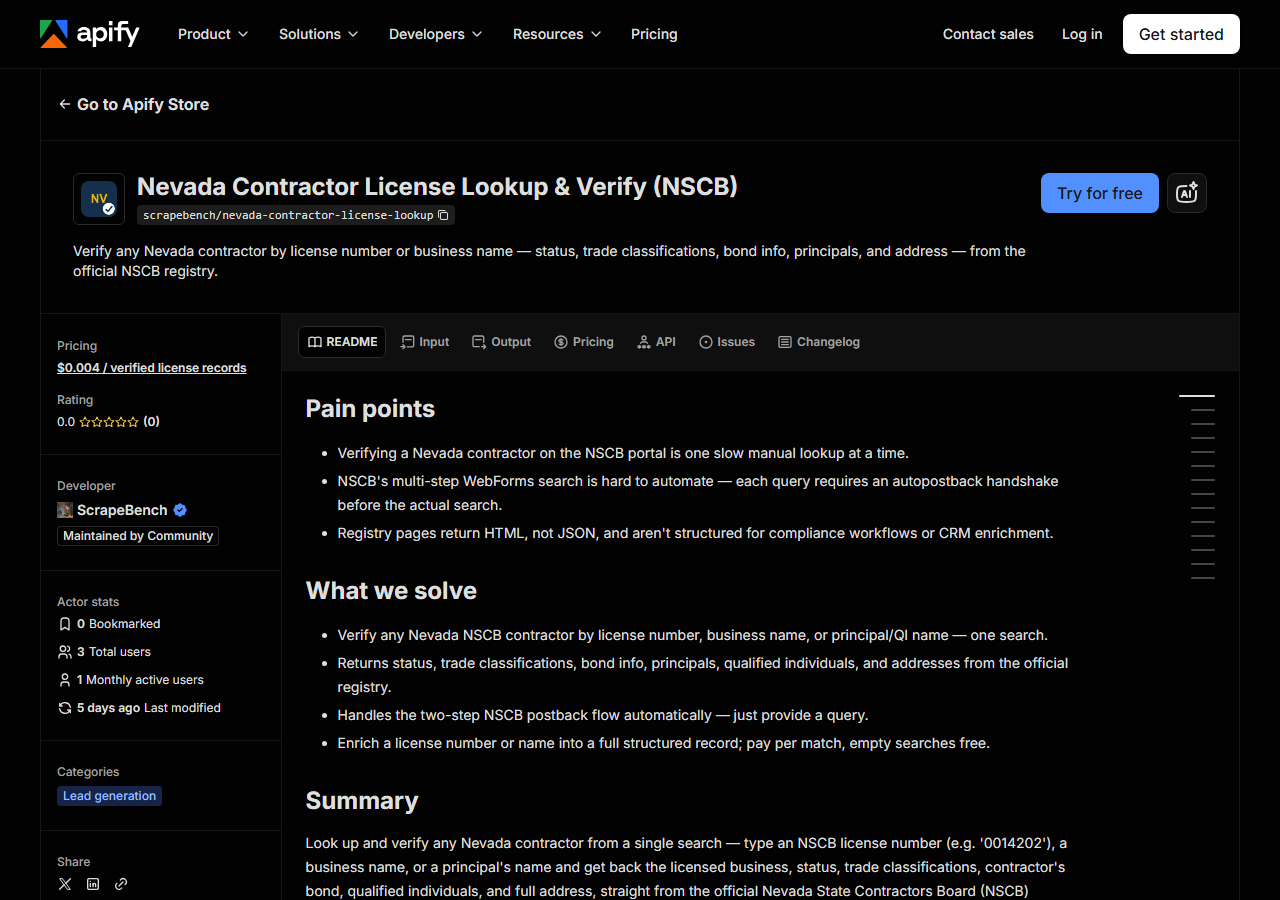This screenshot has width=1280, height=900.
Task: Click the Get started button
Action: click(1181, 34)
